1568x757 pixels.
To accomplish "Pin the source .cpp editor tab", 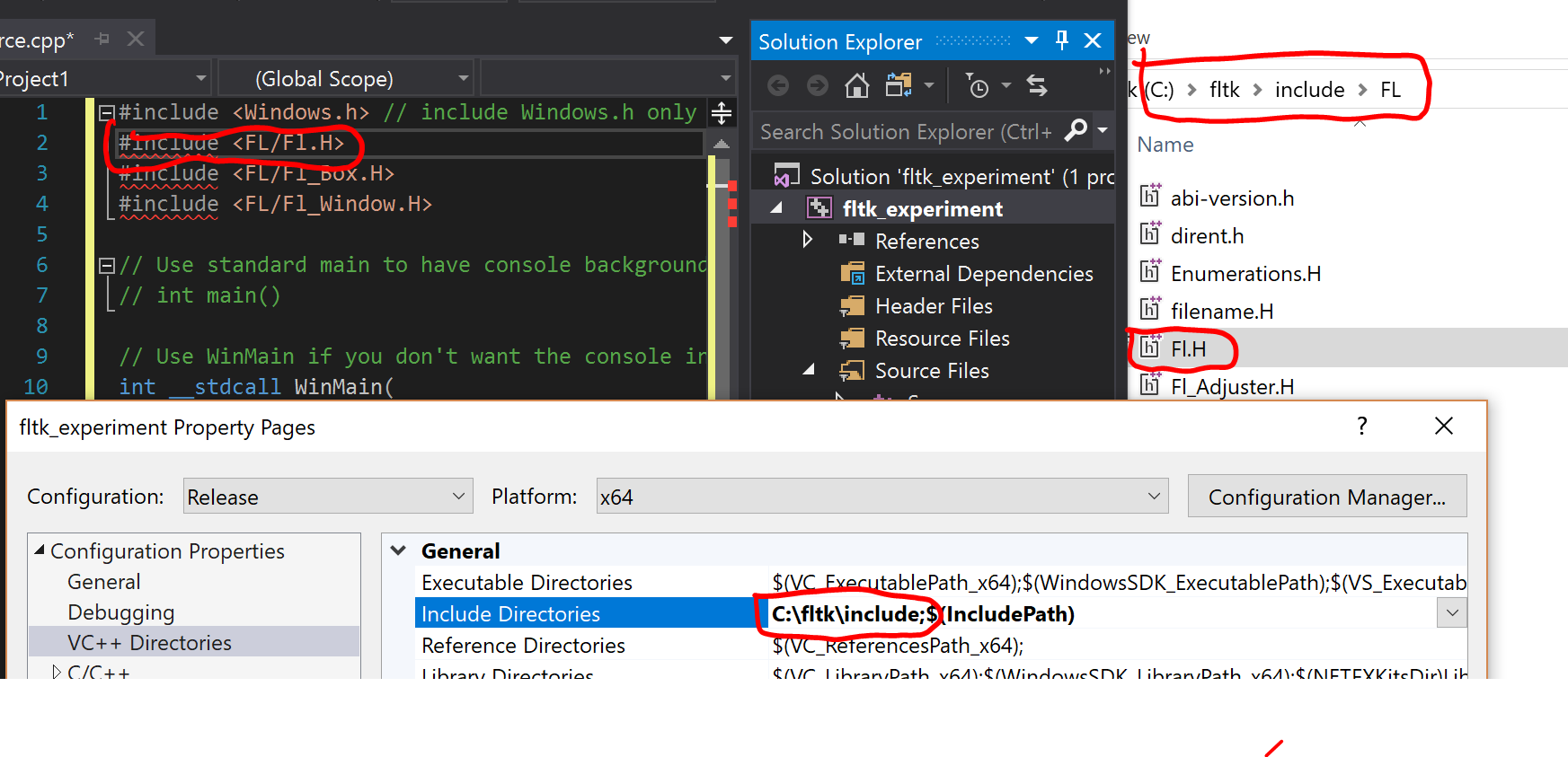I will [x=102, y=39].
